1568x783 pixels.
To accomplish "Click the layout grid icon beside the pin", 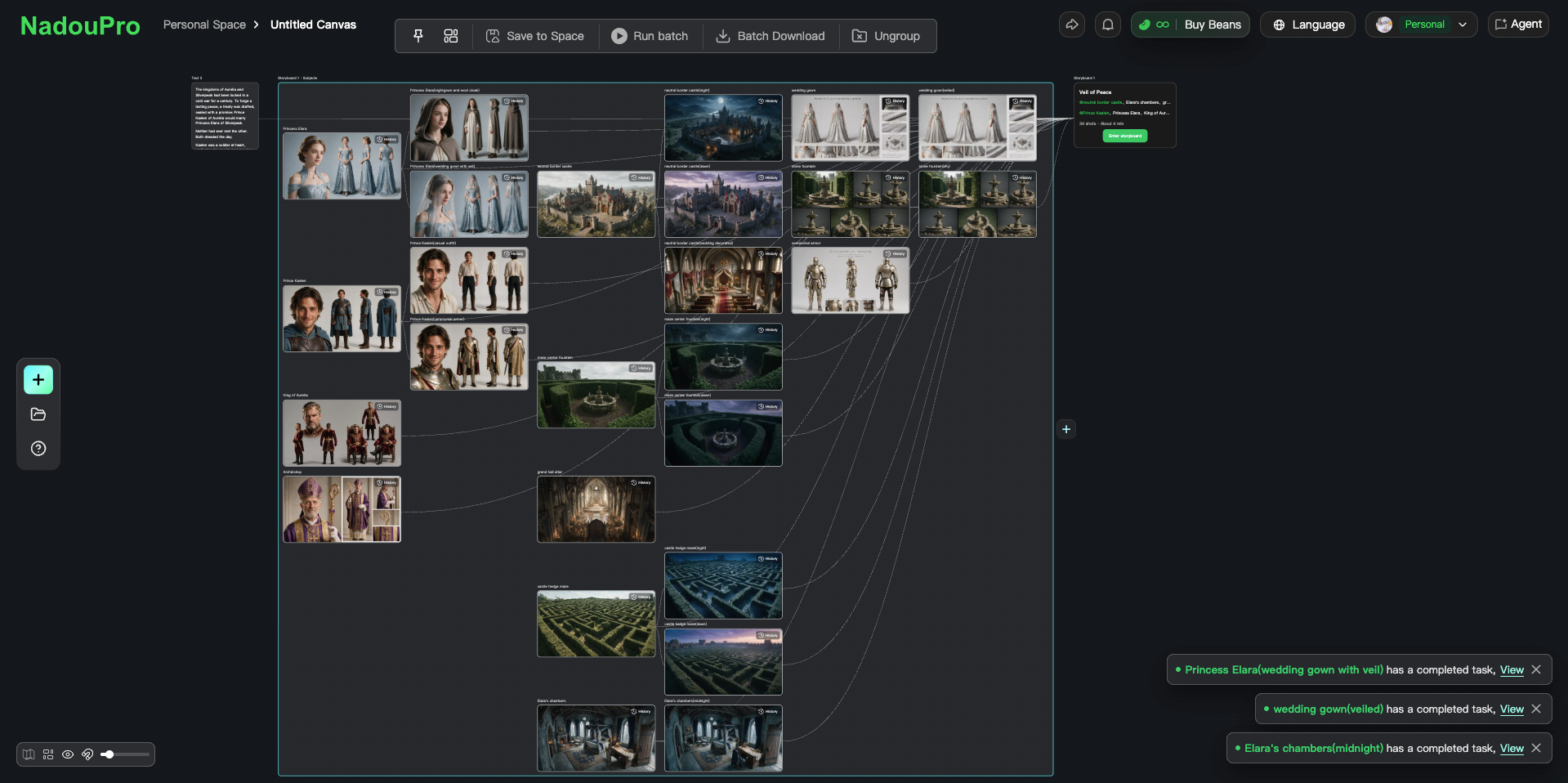I will point(451,36).
